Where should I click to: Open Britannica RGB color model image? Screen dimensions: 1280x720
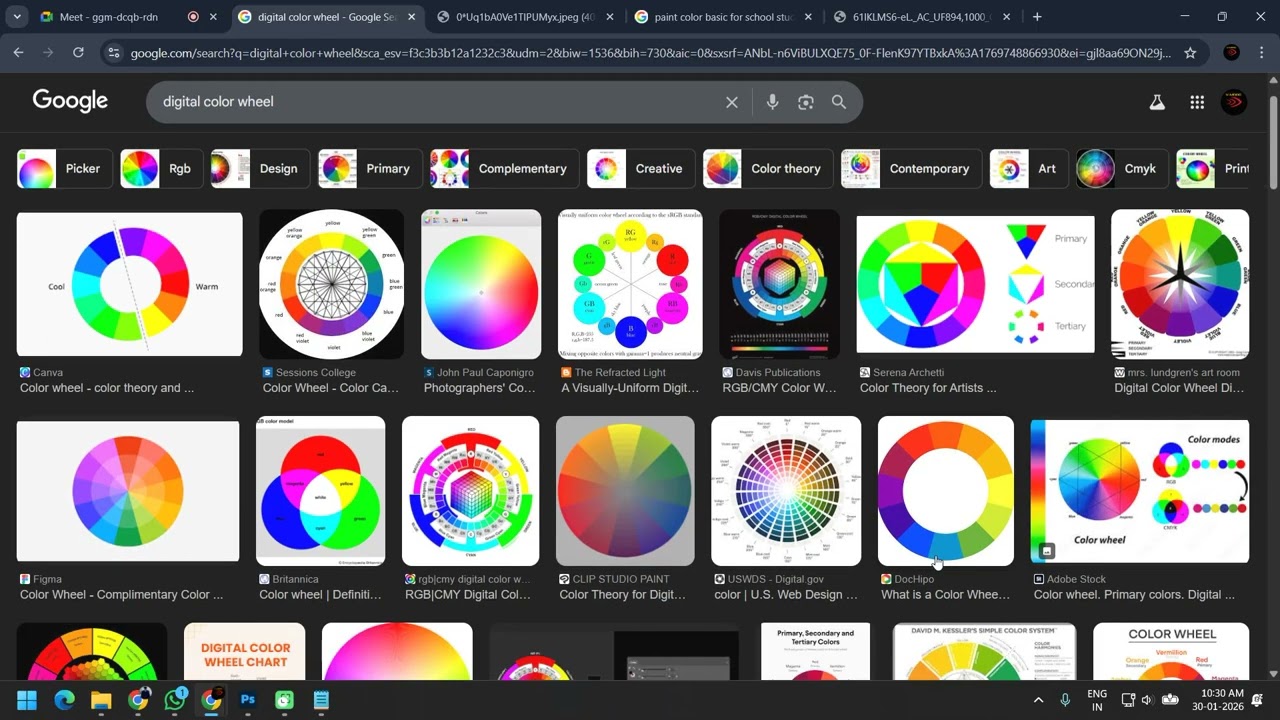pyautogui.click(x=320, y=491)
